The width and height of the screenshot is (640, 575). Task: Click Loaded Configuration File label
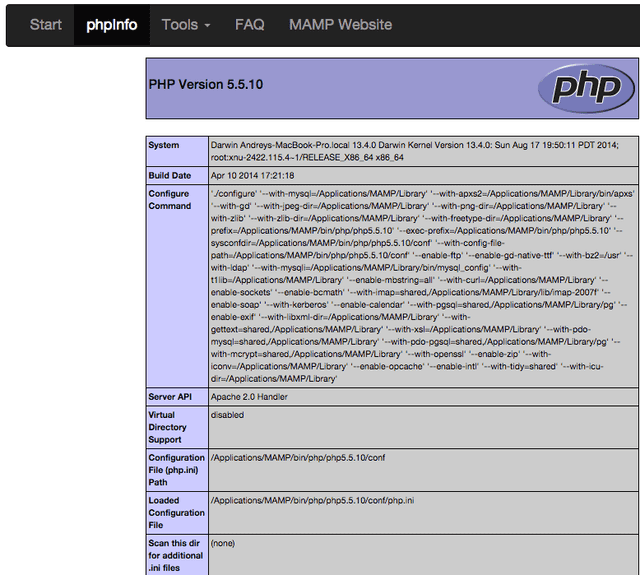(176, 513)
